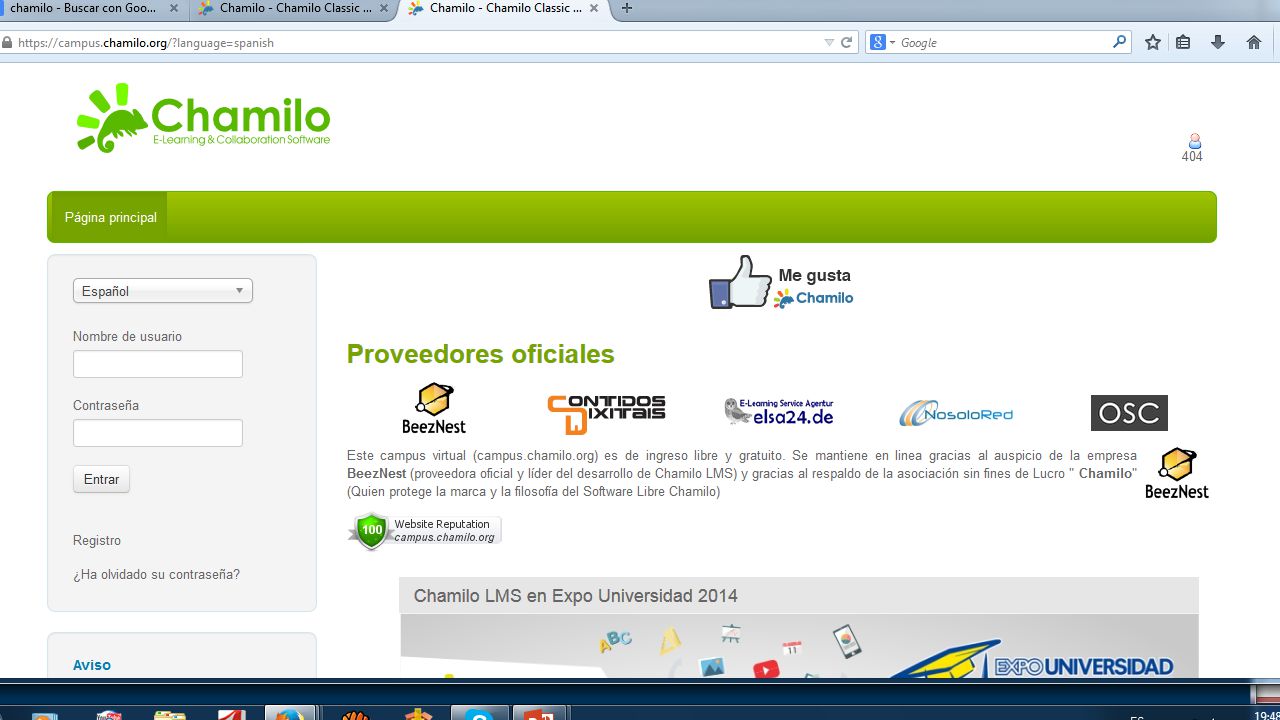Screen dimensions: 1280x720
Task: Click the Chamilo link under Me gusta
Action: point(814,298)
